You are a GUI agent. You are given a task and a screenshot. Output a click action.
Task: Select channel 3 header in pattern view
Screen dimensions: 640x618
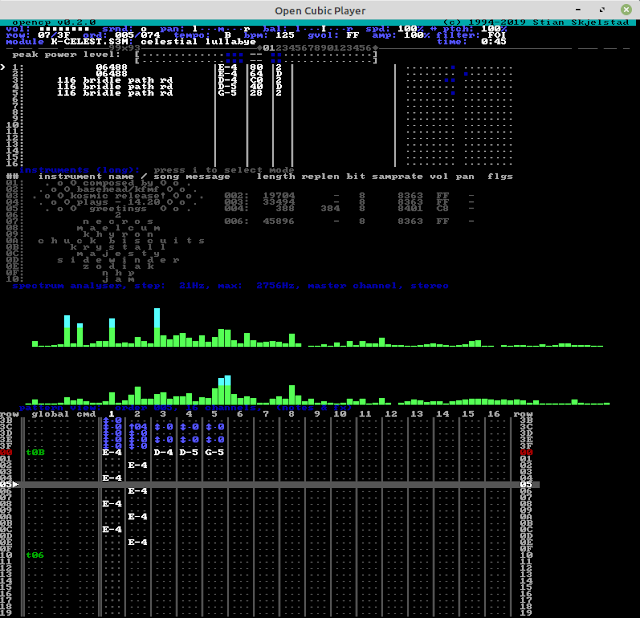[x=163, y=414]
